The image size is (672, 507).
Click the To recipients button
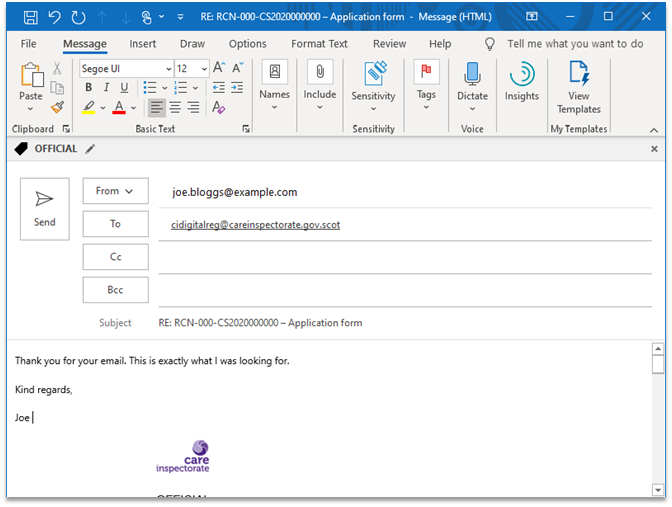116,224
